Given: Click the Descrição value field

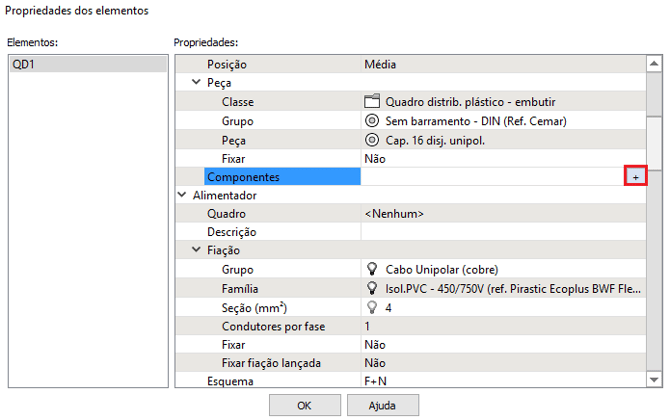Looking at the screenshot, I should 502,232.
